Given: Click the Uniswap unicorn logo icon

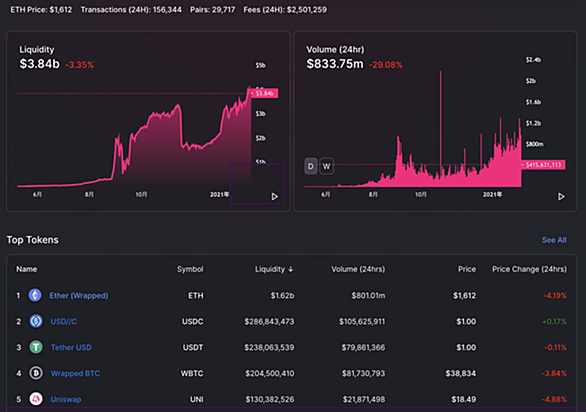Looking at the screenshot, I should tap(36, 399).
